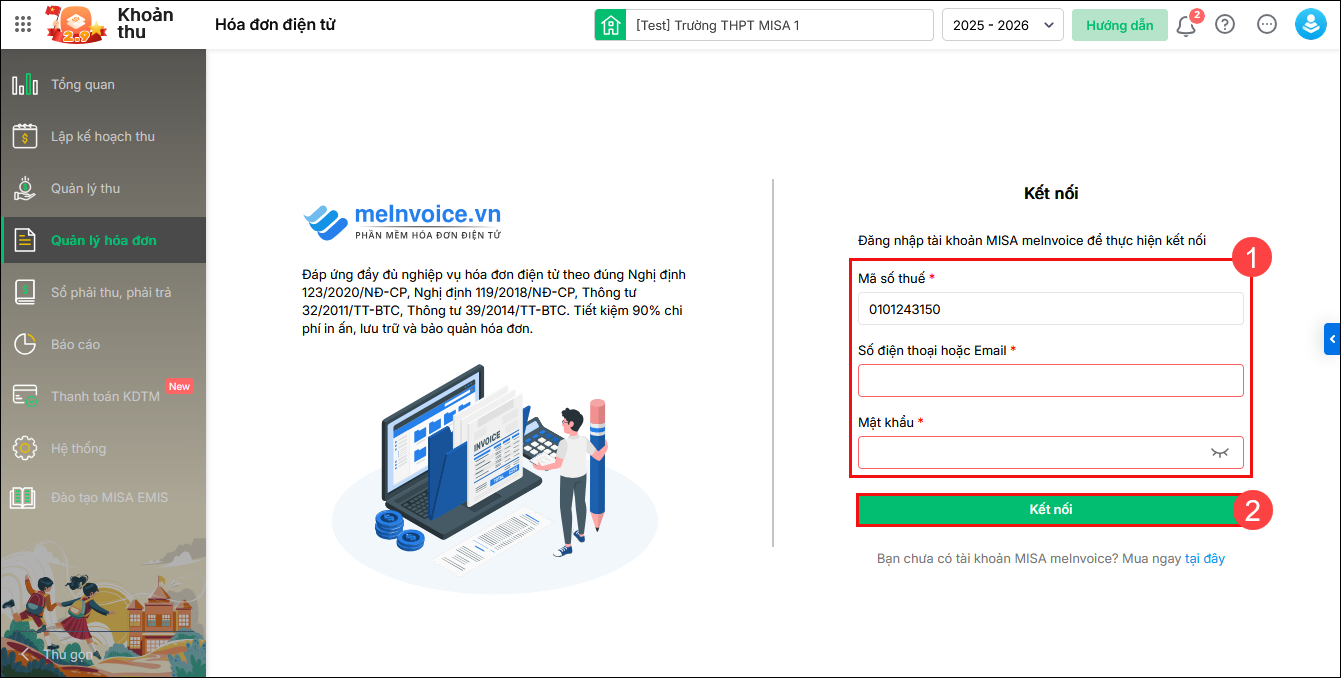Follow the tại đây purchase link

(x=1205, y=559)
